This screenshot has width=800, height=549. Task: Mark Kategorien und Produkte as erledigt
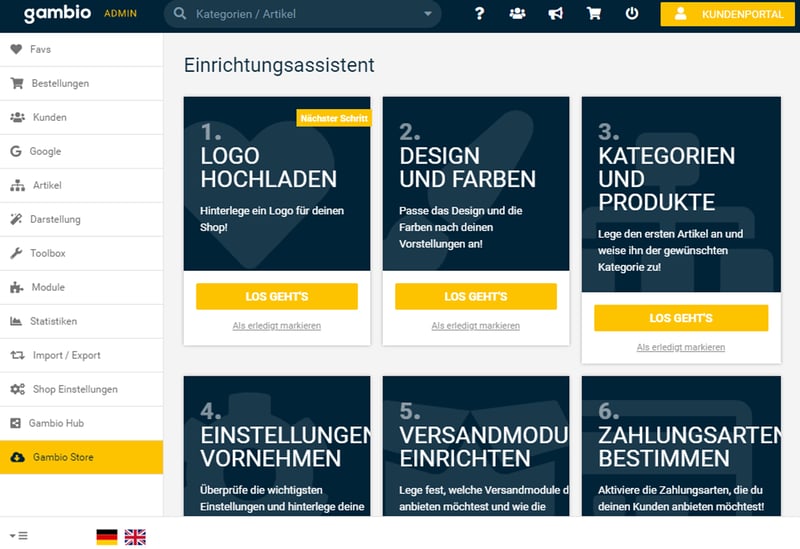(x=681, y=347)
